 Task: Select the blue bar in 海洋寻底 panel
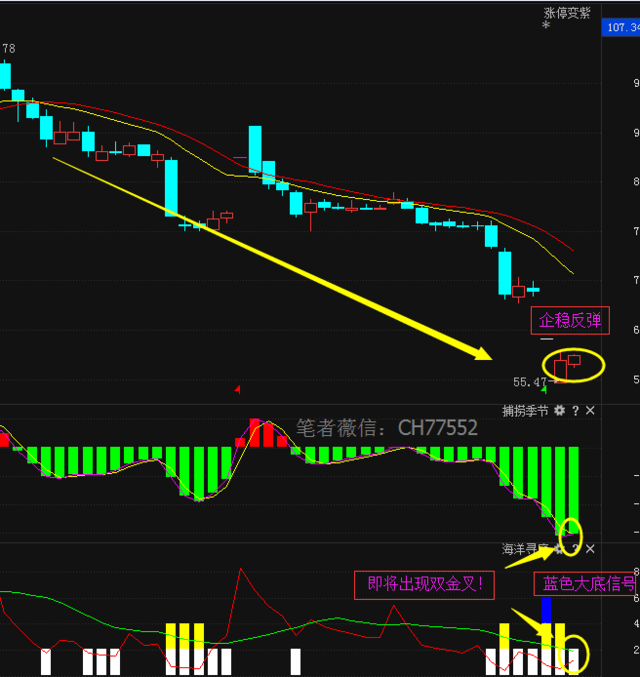pos(546,610)
